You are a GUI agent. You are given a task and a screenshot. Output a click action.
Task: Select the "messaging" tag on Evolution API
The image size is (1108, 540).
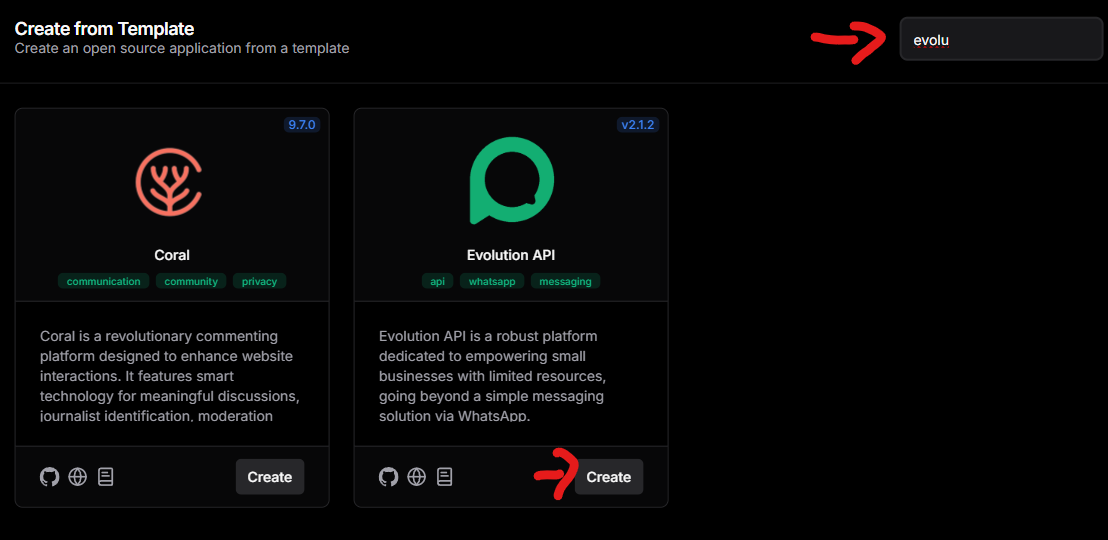pyautogui.click(x=565, y=281)
